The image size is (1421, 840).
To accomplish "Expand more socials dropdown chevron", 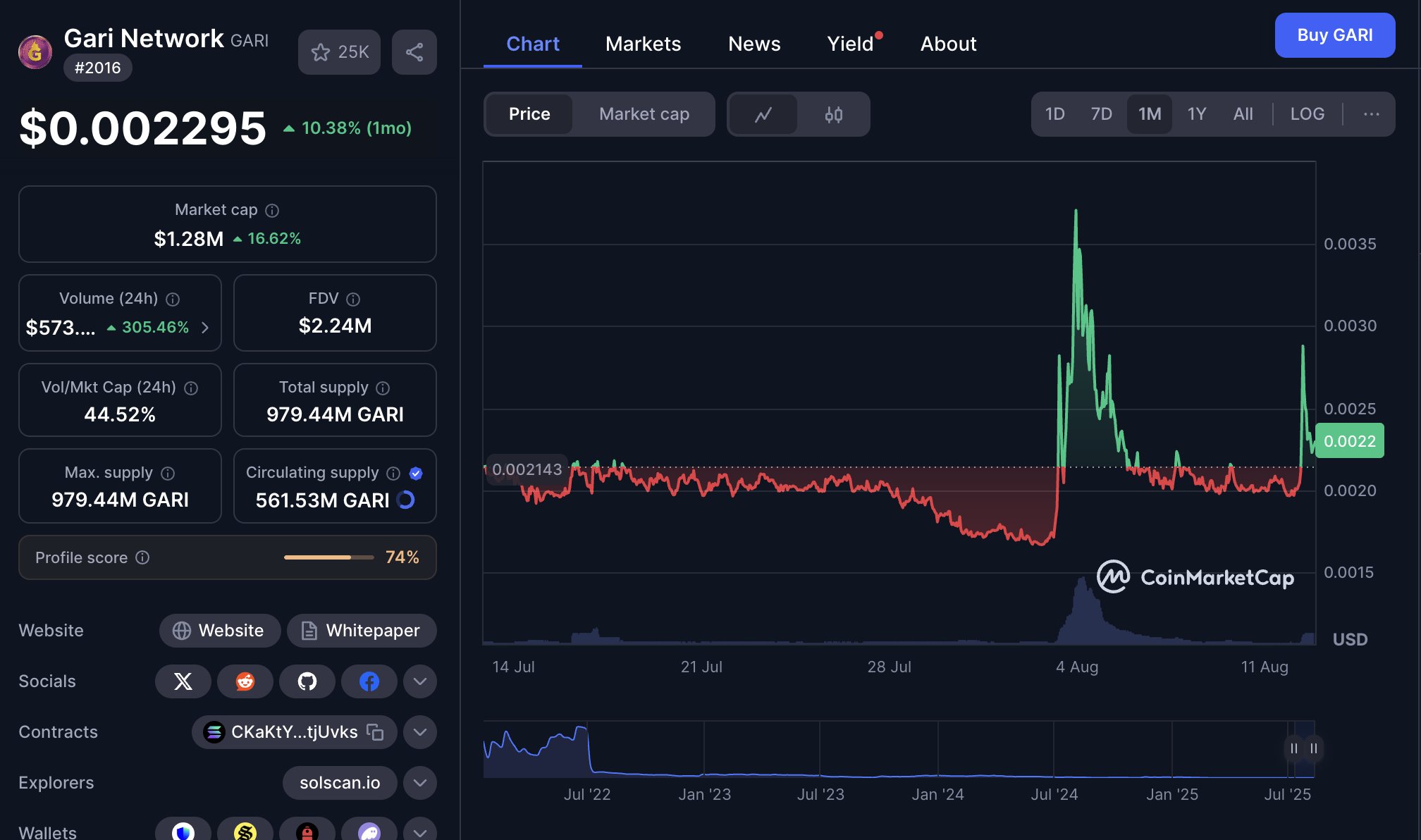I will click(x=420, y=681).
